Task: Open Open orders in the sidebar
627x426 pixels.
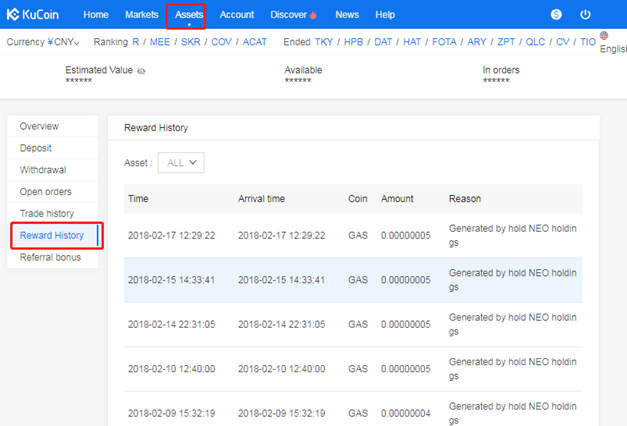Action: point(53,192)
